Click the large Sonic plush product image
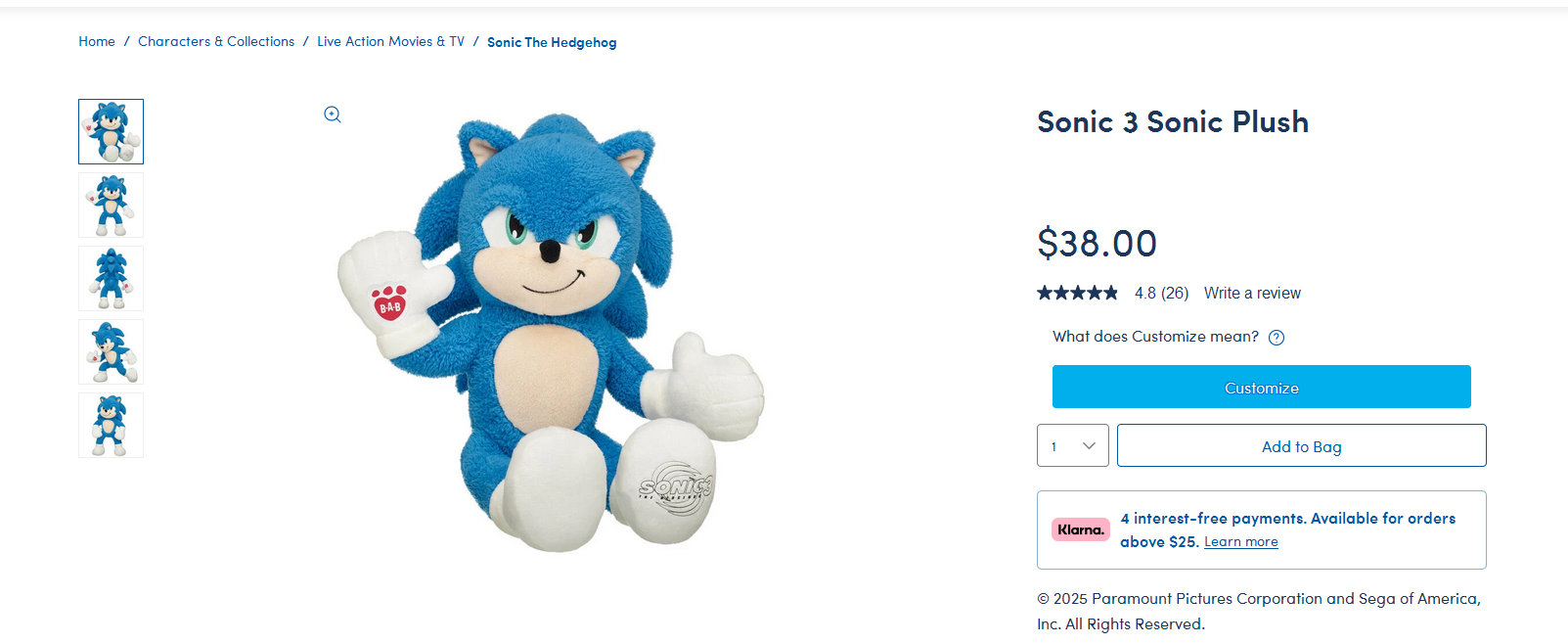 click(x=553, y=333)
